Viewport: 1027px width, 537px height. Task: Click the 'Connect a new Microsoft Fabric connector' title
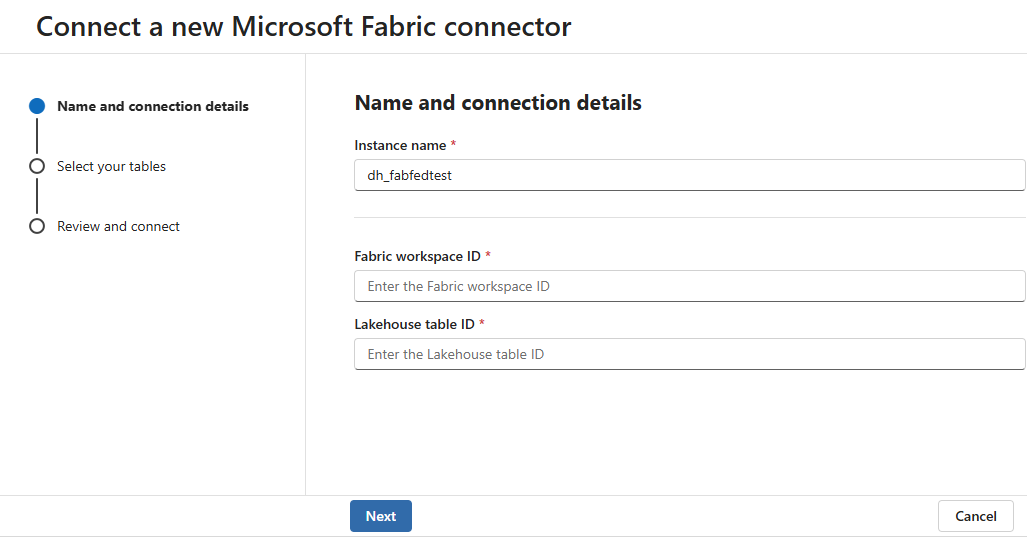(x=303, y=27)
